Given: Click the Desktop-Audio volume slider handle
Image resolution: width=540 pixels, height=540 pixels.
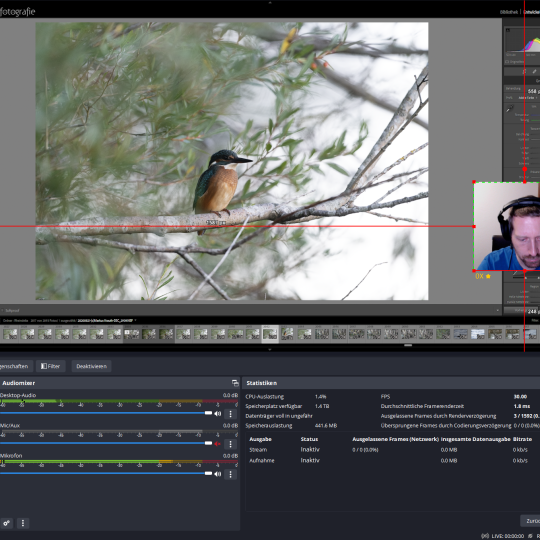Looking at the screenshot, I should tap(208, 413).
